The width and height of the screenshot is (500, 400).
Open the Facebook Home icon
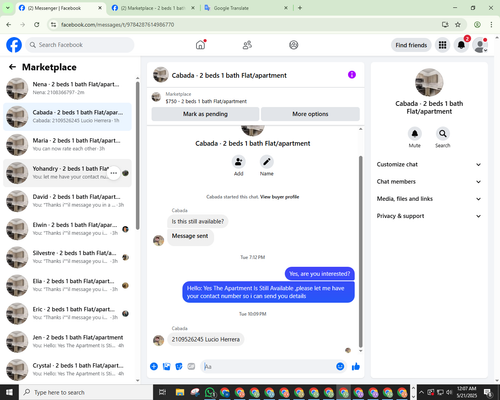pos(200,45)
